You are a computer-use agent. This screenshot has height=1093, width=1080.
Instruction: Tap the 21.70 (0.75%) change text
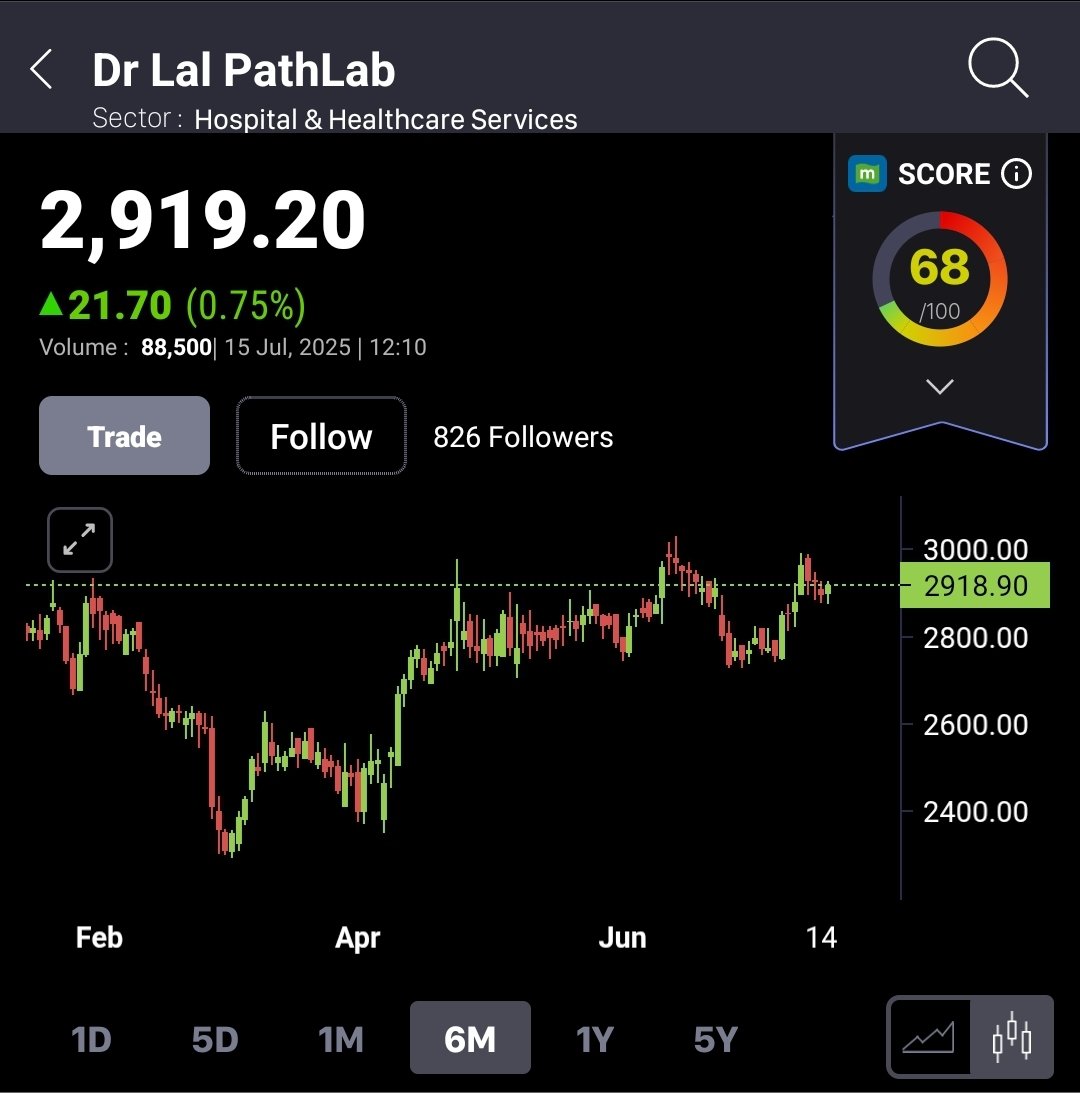pos(173,305)
